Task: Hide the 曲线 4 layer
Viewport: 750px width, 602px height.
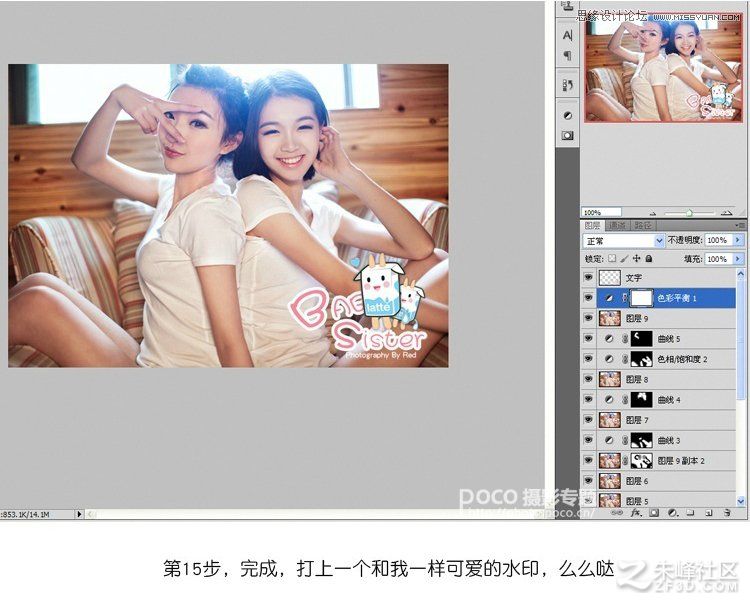Action: point(588,399)
